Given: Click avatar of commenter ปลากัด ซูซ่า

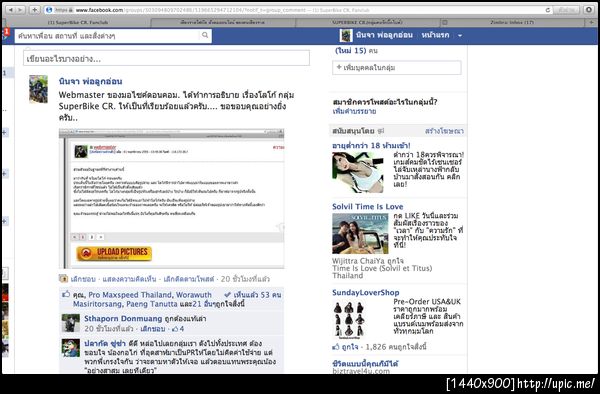Looking at the screenshot, I should [x=71, y=348].
